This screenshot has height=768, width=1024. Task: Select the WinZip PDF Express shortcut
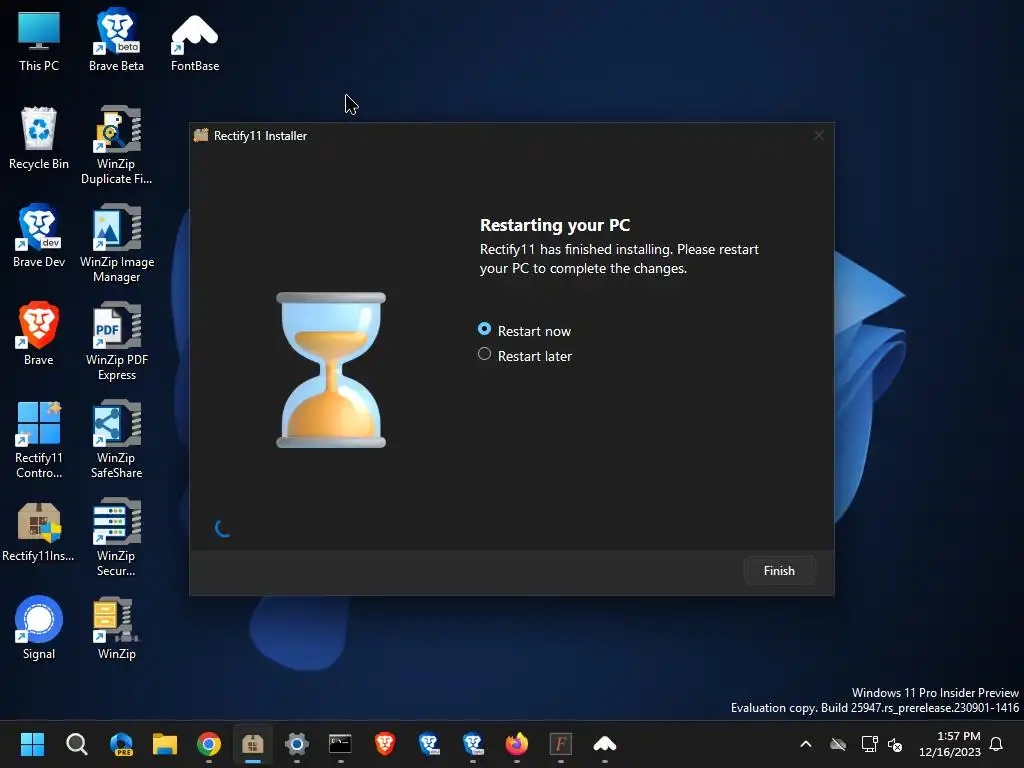117,341
